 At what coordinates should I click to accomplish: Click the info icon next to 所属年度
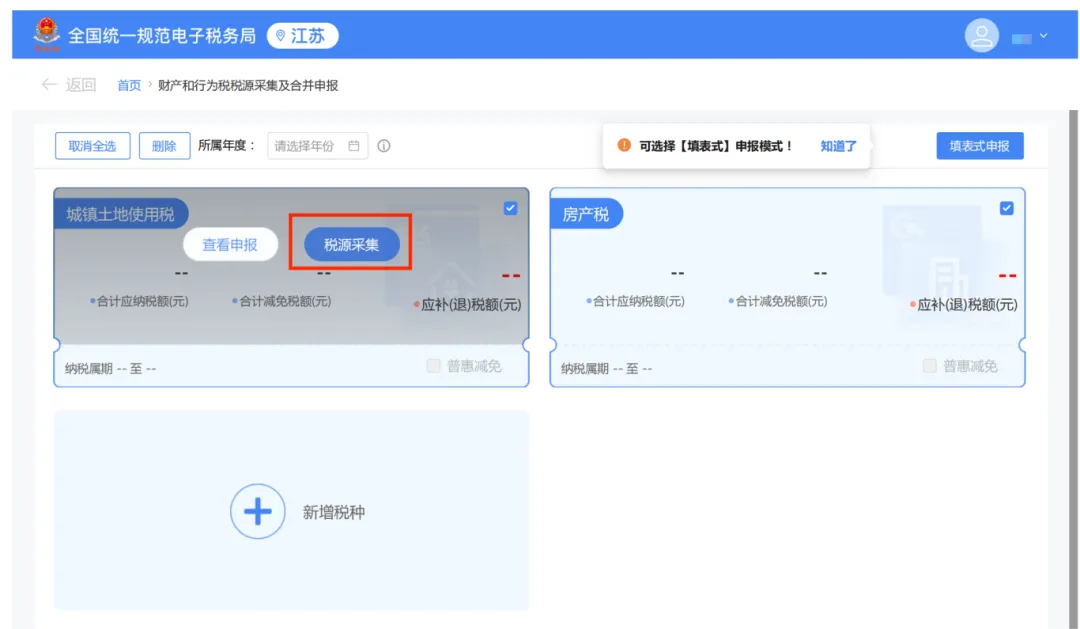384,145
